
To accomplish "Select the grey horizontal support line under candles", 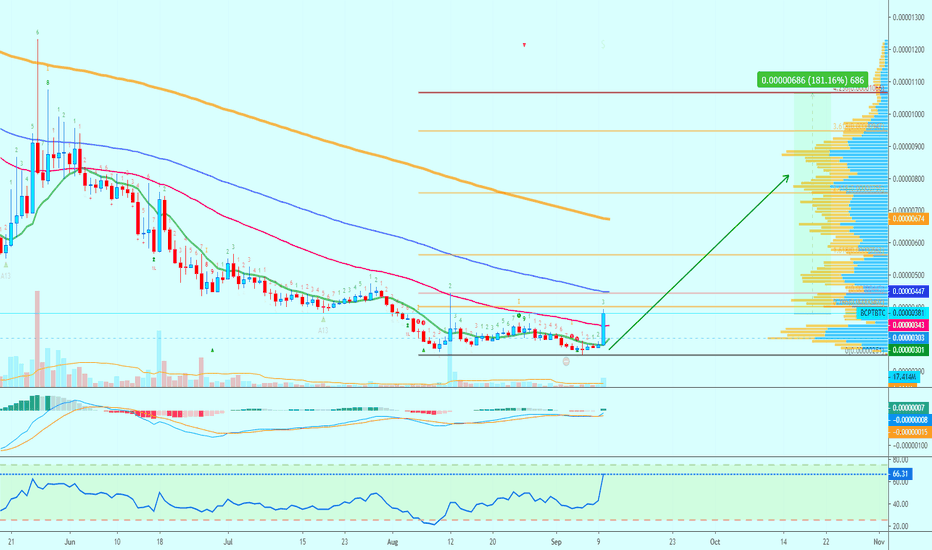I will pyautogui.click(x=653, y=355).
